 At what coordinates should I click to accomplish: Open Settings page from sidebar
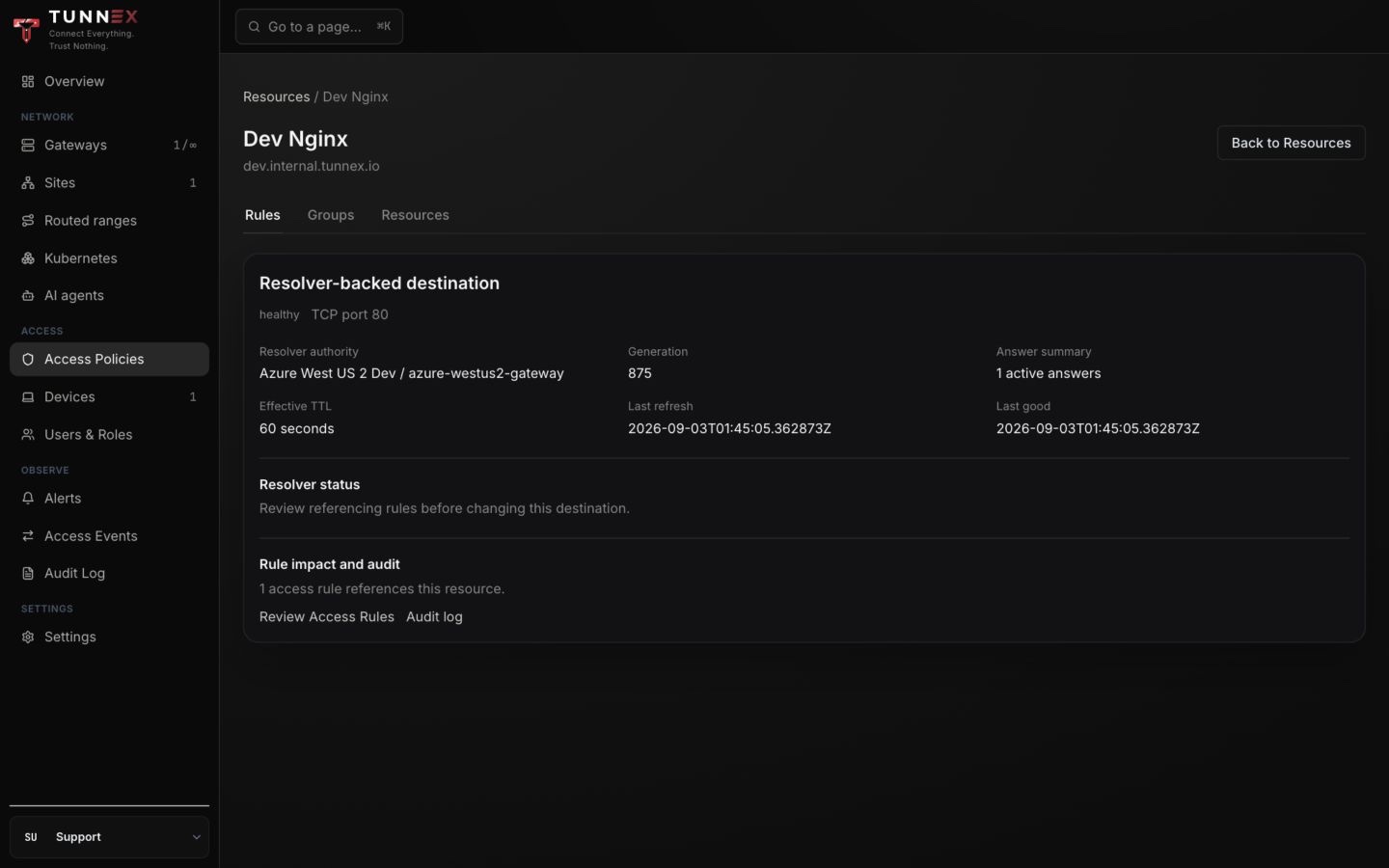tap(109, 637)
